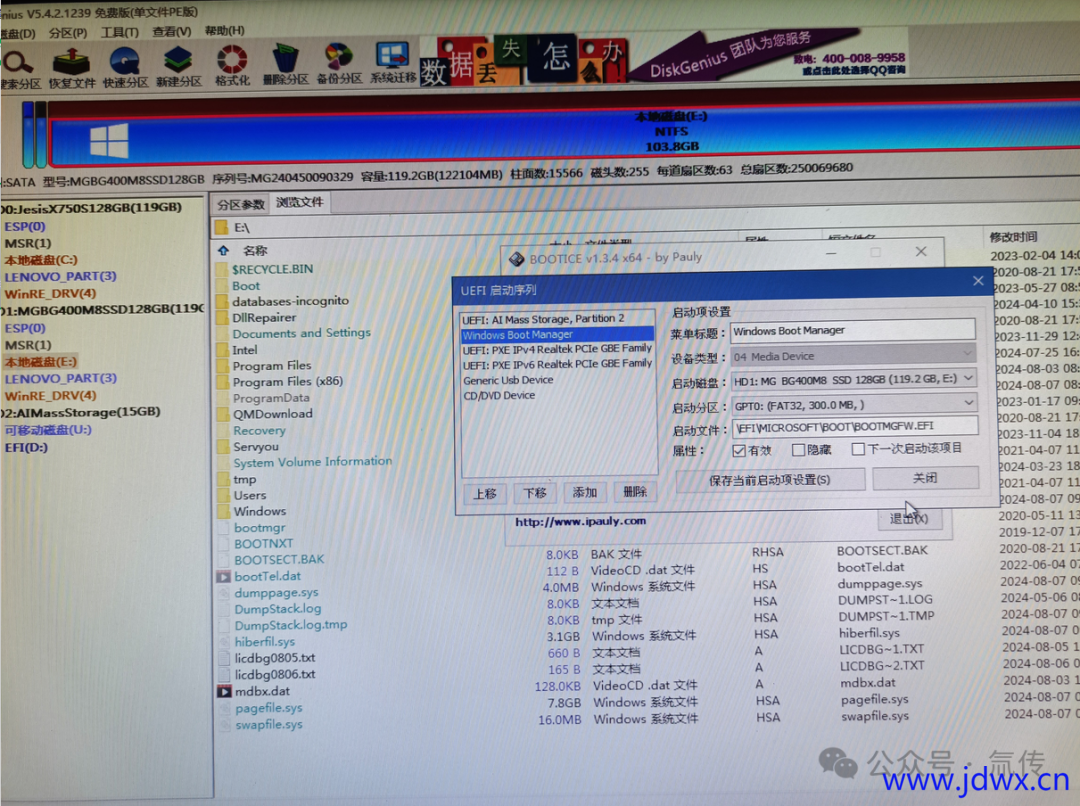Click the 启动文件 path field
The width and height of the screenshot is (1080, 806).
pyautogui.click(x=855, y=427)
